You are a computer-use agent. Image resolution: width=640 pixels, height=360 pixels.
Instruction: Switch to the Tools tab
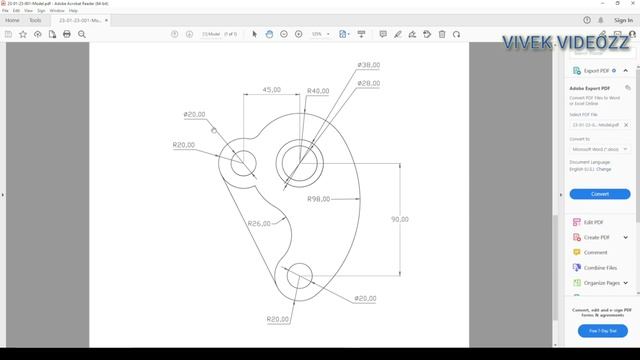click(x=35, y=20)
